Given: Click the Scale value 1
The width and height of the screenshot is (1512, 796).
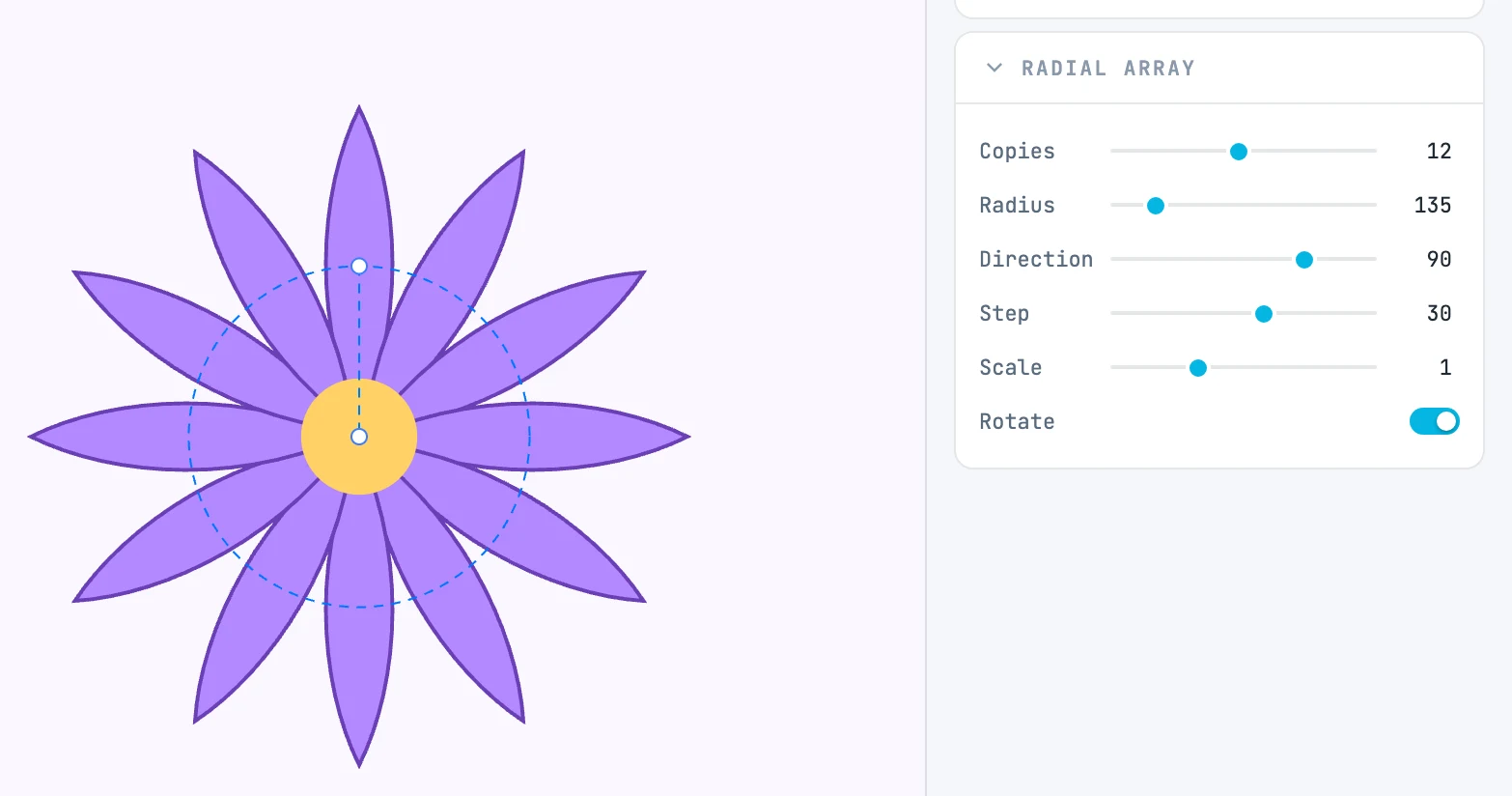Looking at the screenshot, I should 1445,367.
